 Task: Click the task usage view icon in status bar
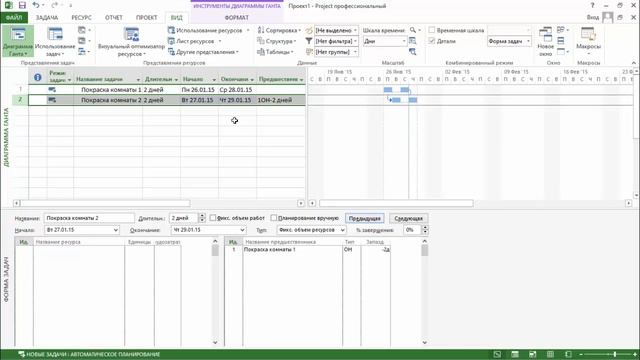tap(515, 354)
